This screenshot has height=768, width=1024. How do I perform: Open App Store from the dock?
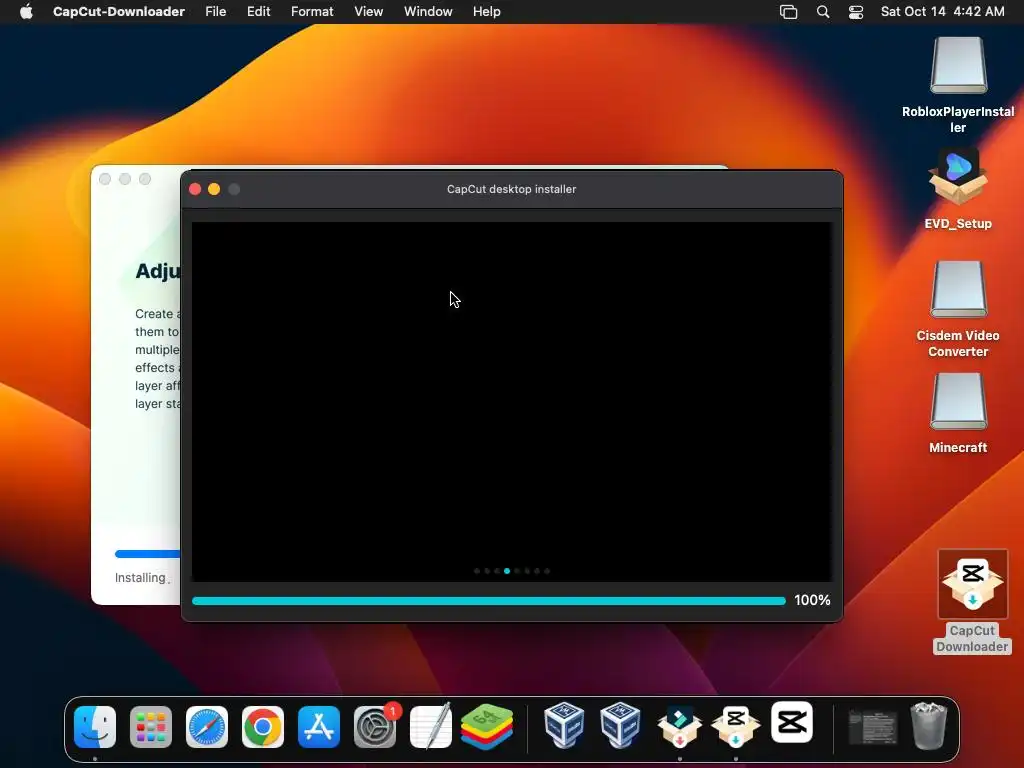click(x=319, y=726)
